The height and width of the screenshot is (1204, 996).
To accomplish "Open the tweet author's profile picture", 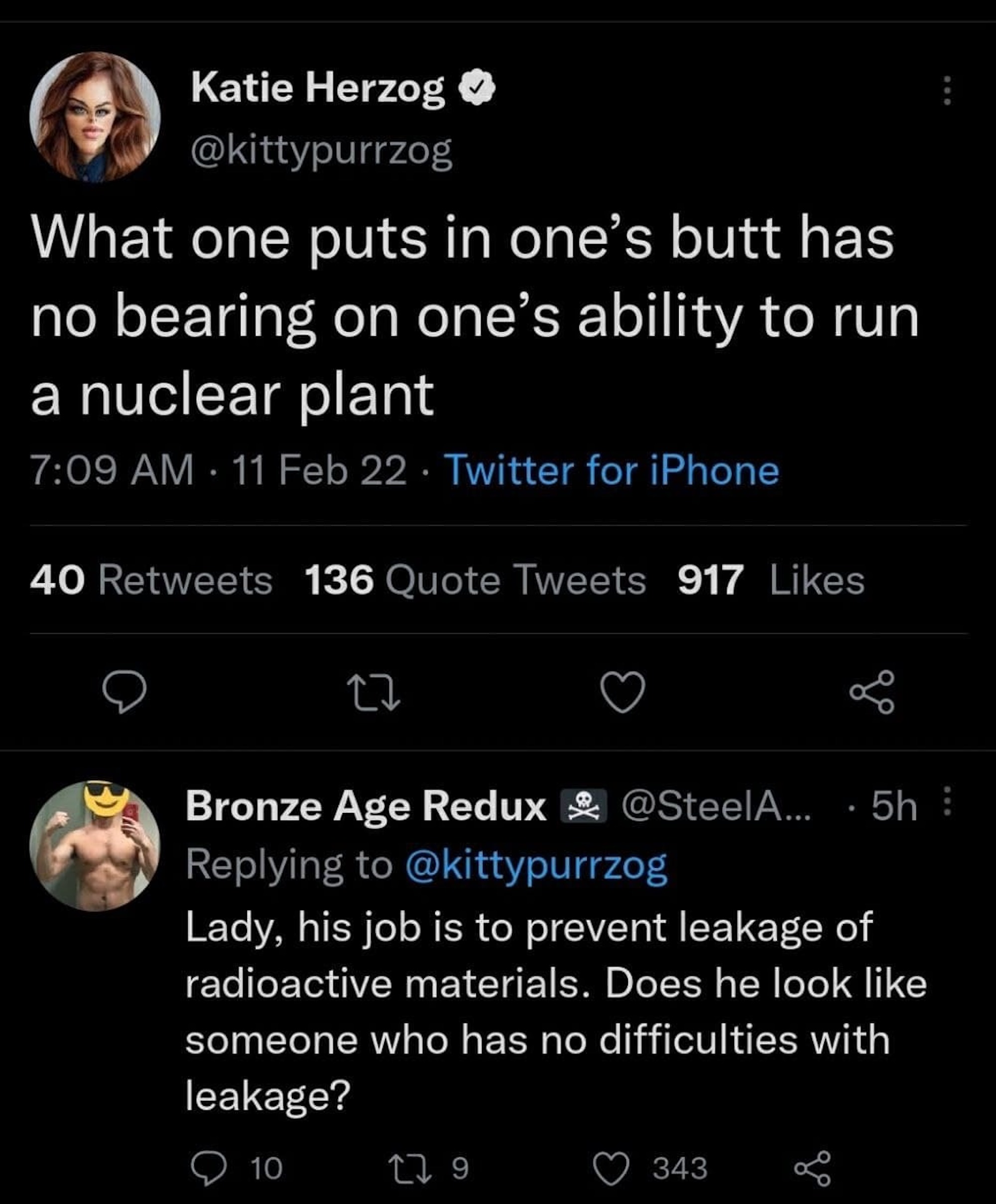I will tap(95, 117).
